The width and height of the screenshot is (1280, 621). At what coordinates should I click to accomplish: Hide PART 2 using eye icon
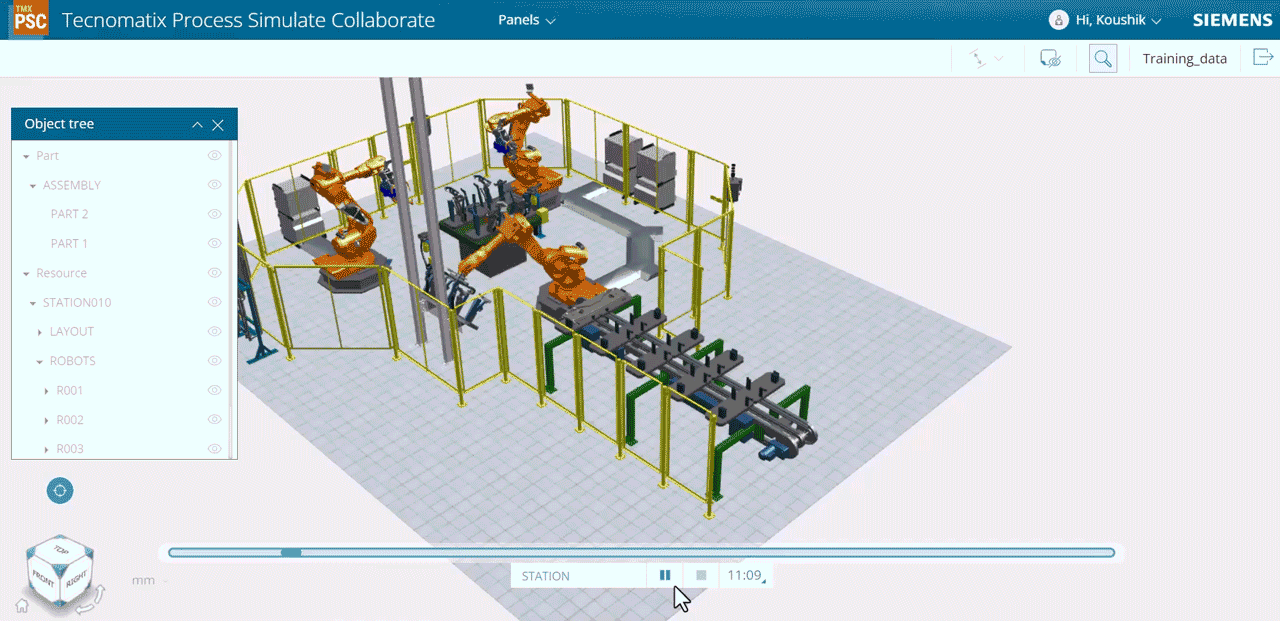pos(214,214)
